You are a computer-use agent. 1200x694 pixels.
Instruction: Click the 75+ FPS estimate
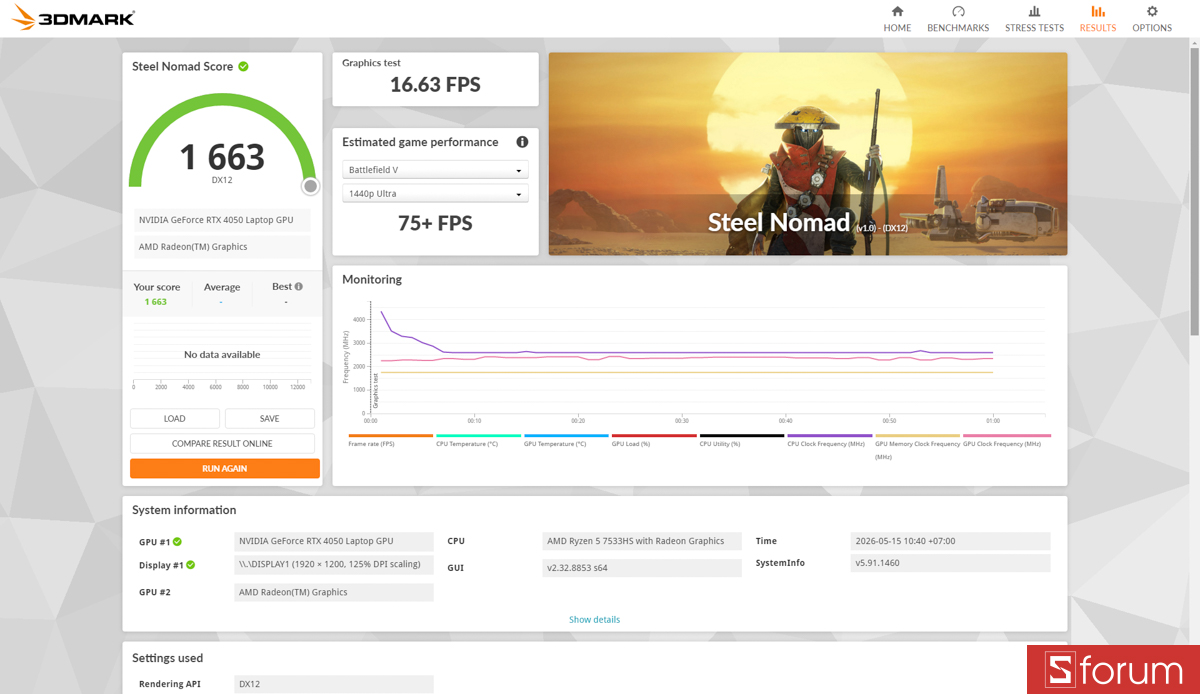(x=435, y=223)
